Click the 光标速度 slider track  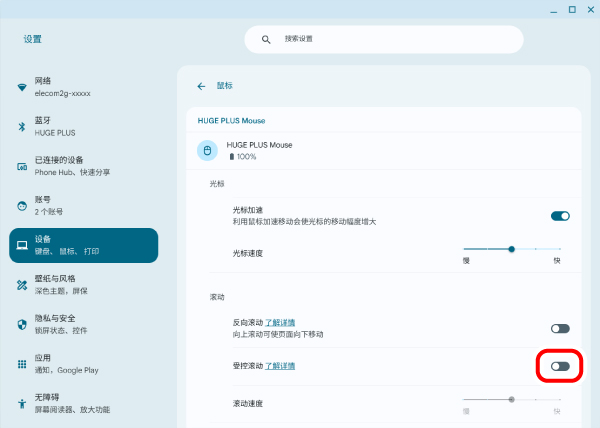click(512, 248)
